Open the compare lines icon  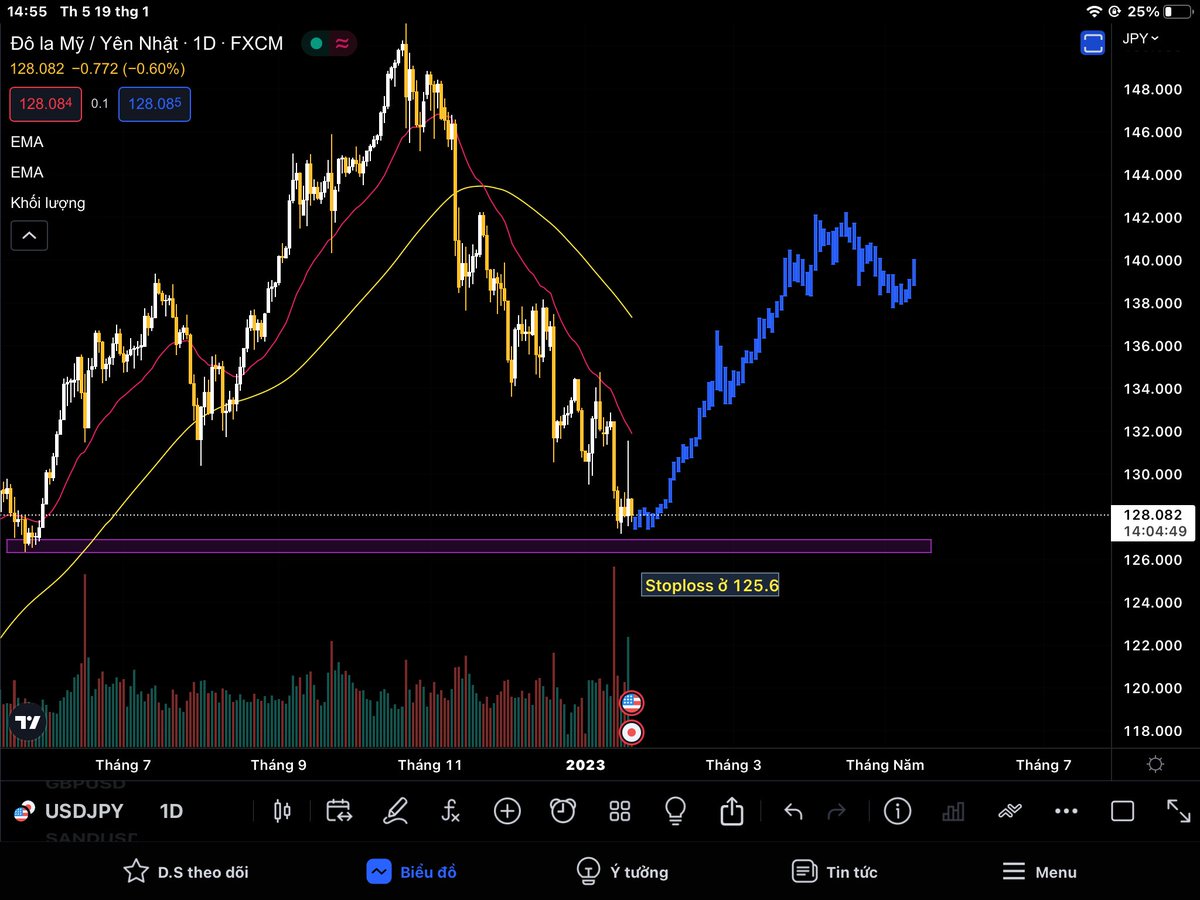click(1010, 811)
